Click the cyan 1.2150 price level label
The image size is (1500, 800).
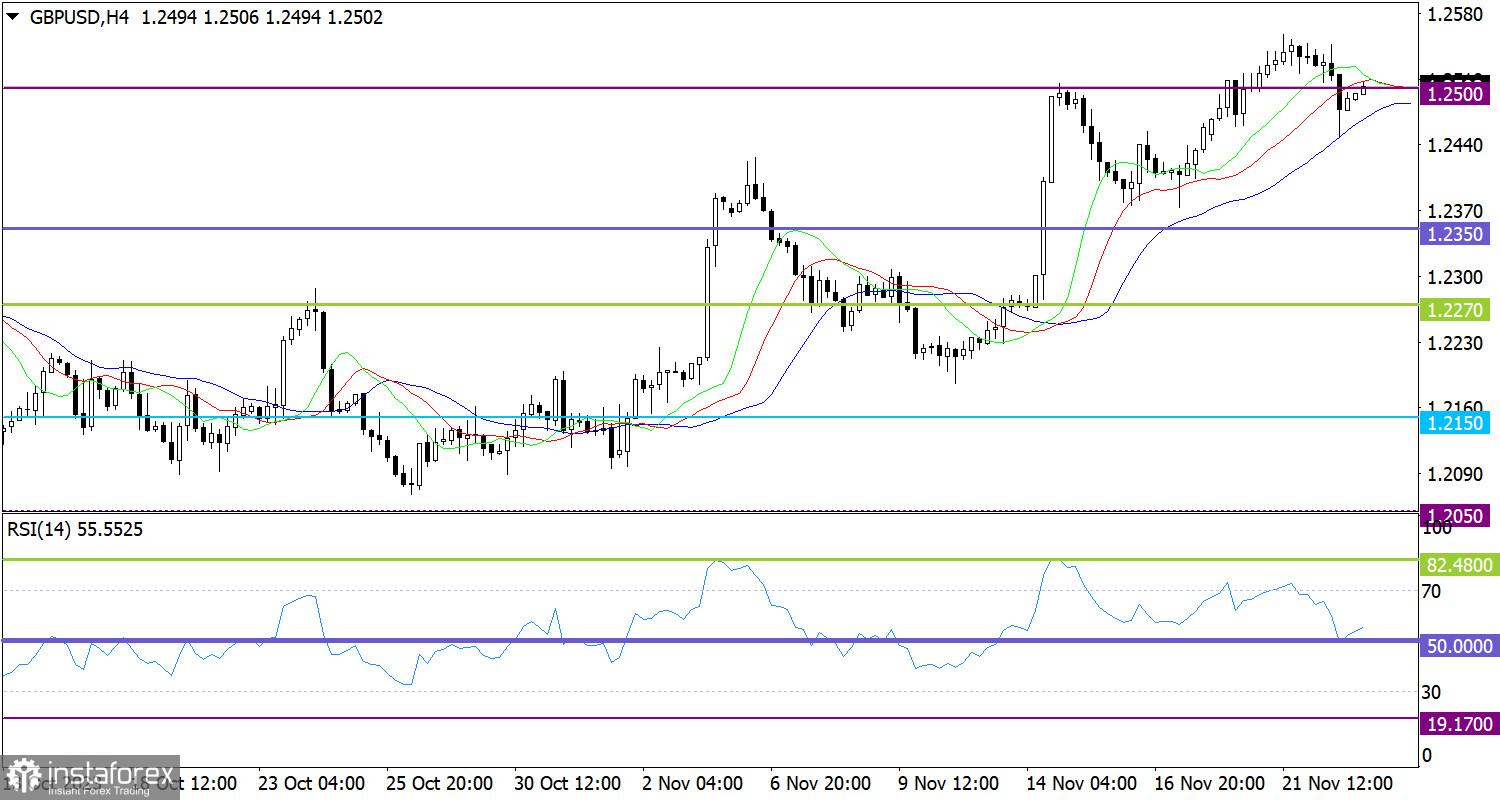[x=1457, y=424]
